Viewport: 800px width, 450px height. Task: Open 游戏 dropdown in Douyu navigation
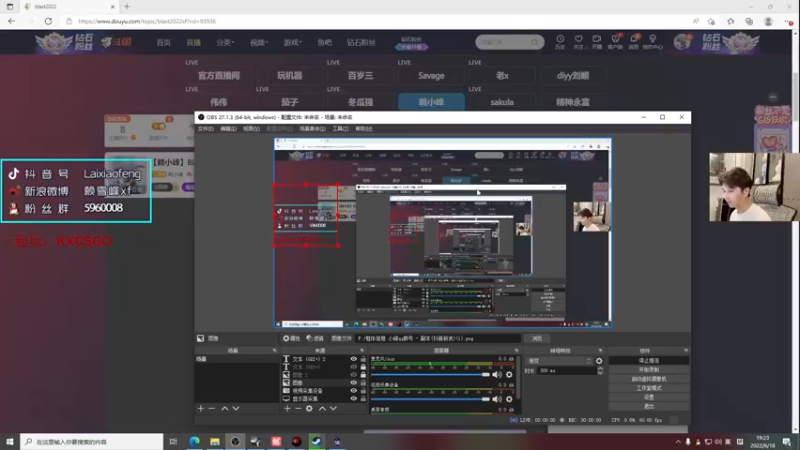[292, 42]
